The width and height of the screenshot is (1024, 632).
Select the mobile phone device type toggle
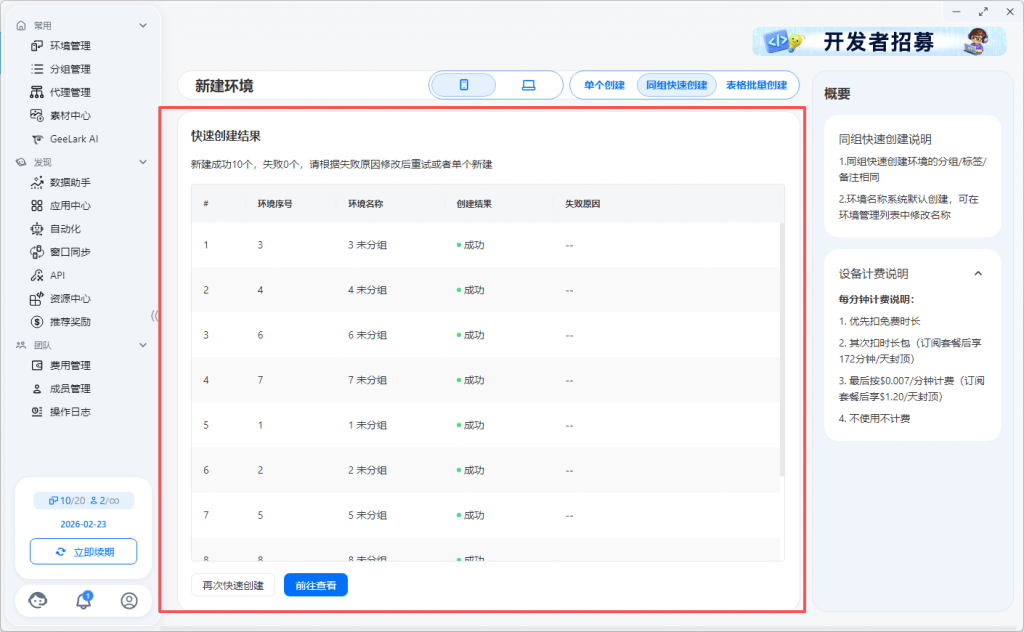coord(464,85)
